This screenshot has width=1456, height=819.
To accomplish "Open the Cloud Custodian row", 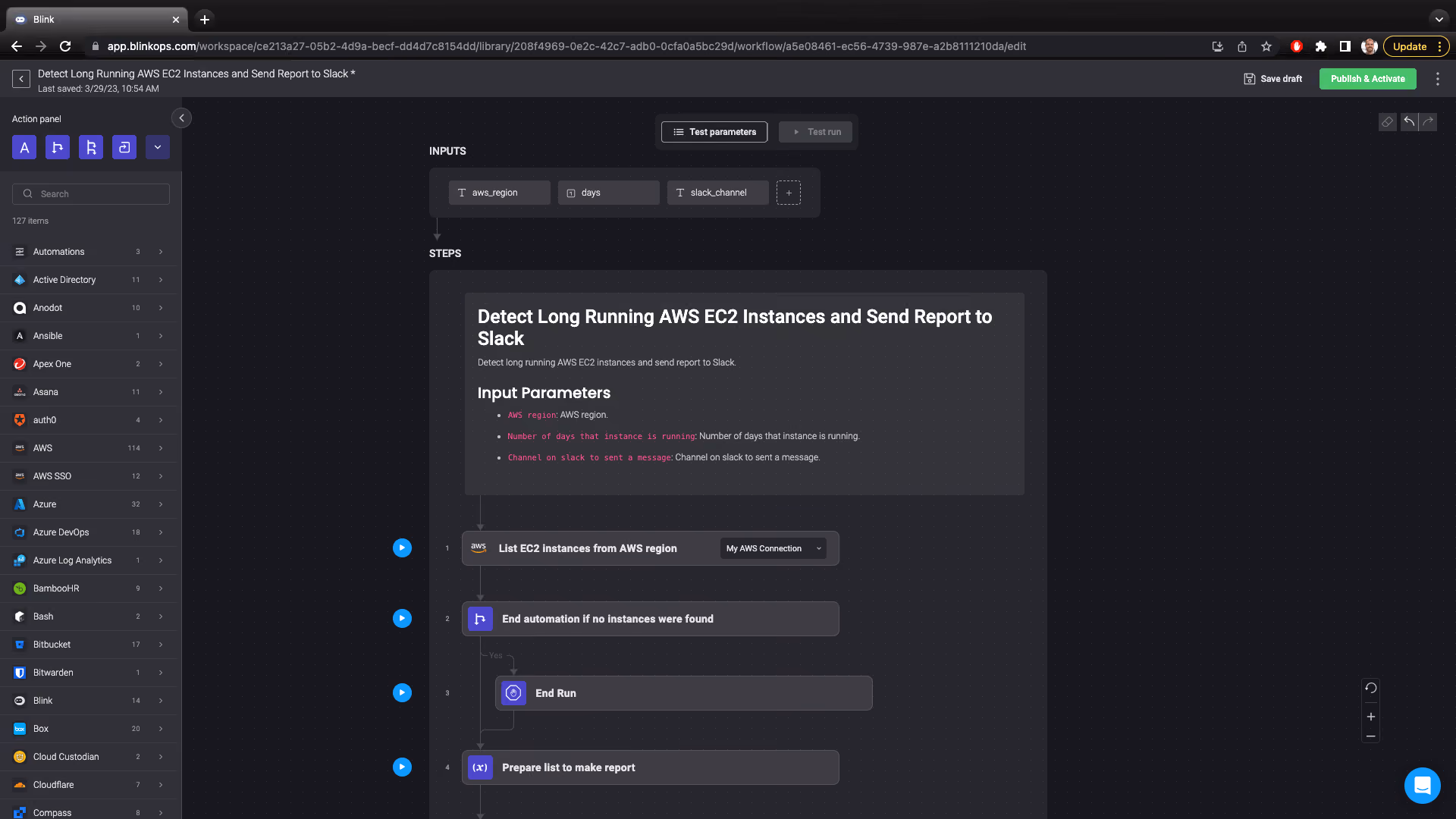I will [89, 757].
